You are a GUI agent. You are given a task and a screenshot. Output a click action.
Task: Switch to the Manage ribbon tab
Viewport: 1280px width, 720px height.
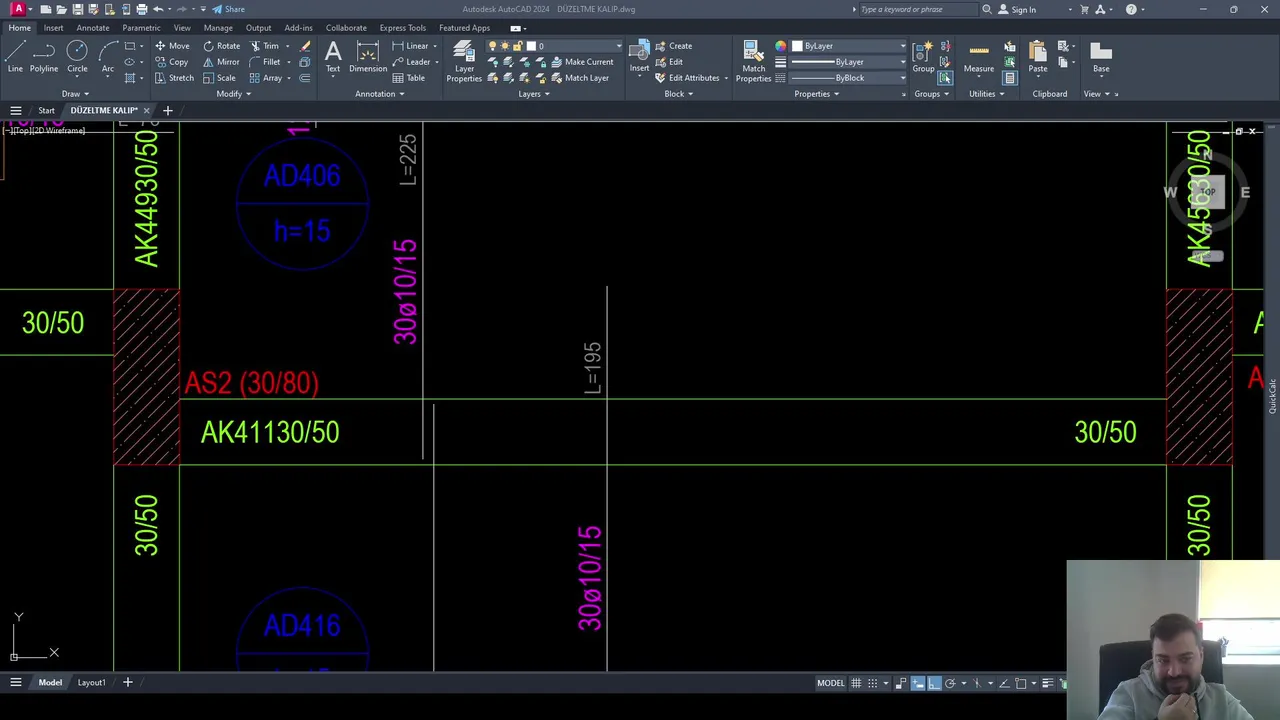[x=218, y=28]
